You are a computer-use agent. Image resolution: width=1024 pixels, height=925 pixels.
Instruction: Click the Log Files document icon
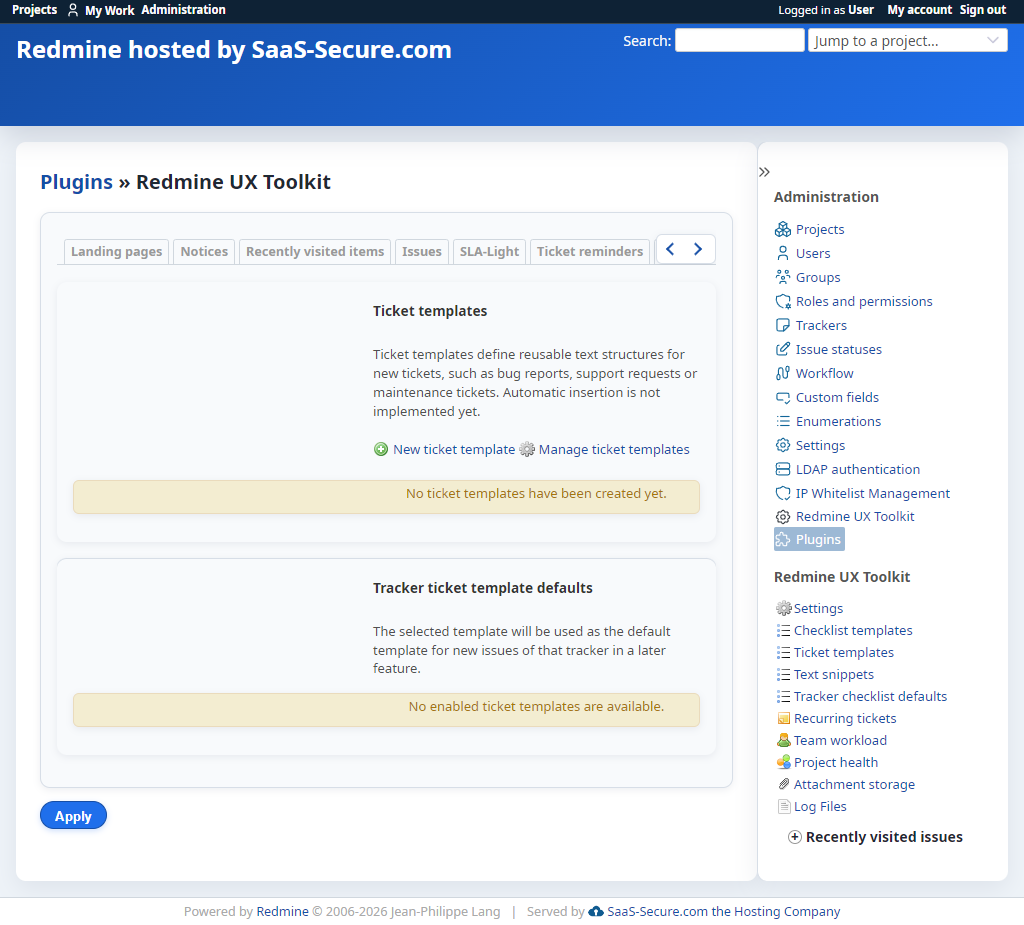pyautogui.click(x=784, y=807)
